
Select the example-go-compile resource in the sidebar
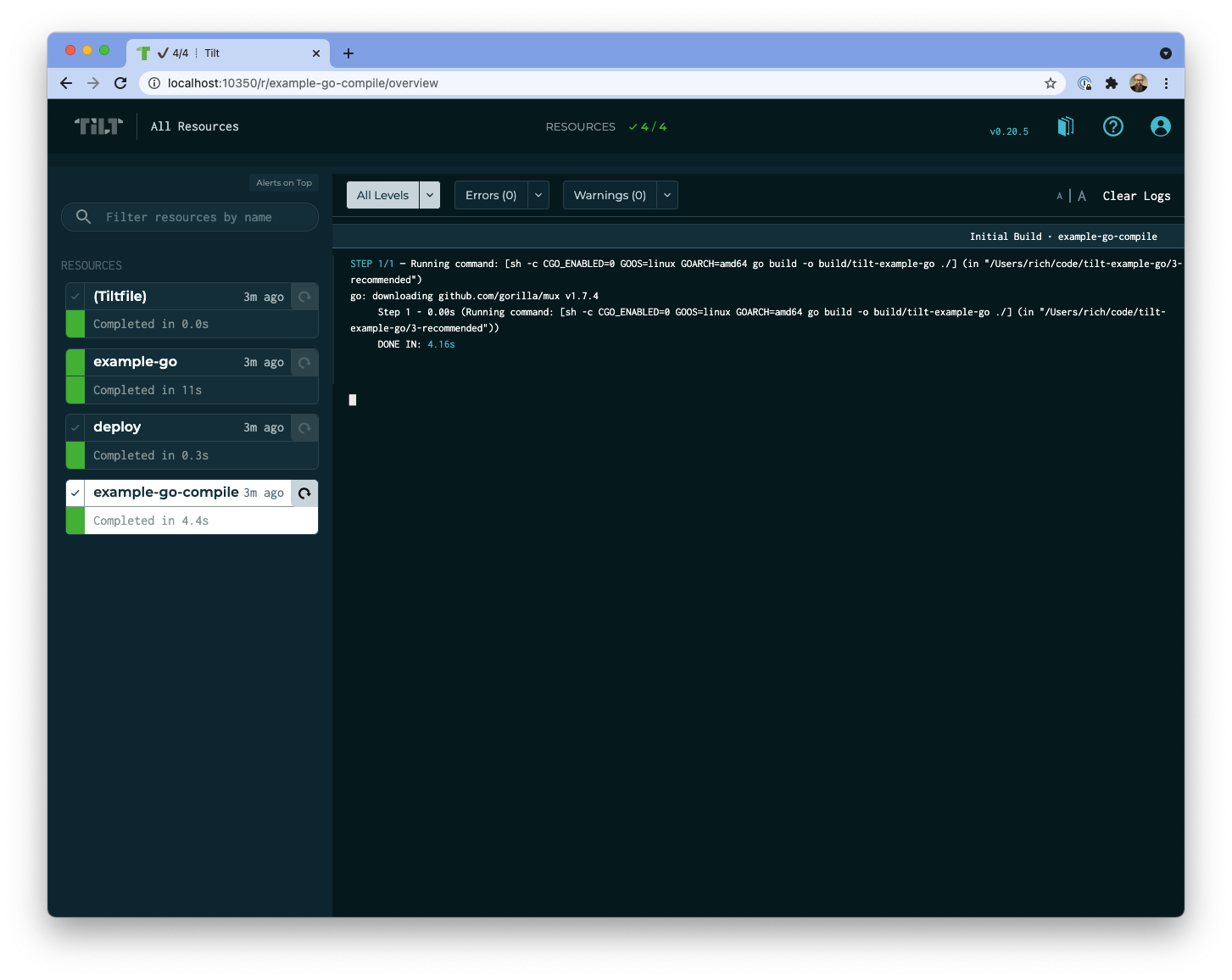pyautogui.click(x=165, y=493)
